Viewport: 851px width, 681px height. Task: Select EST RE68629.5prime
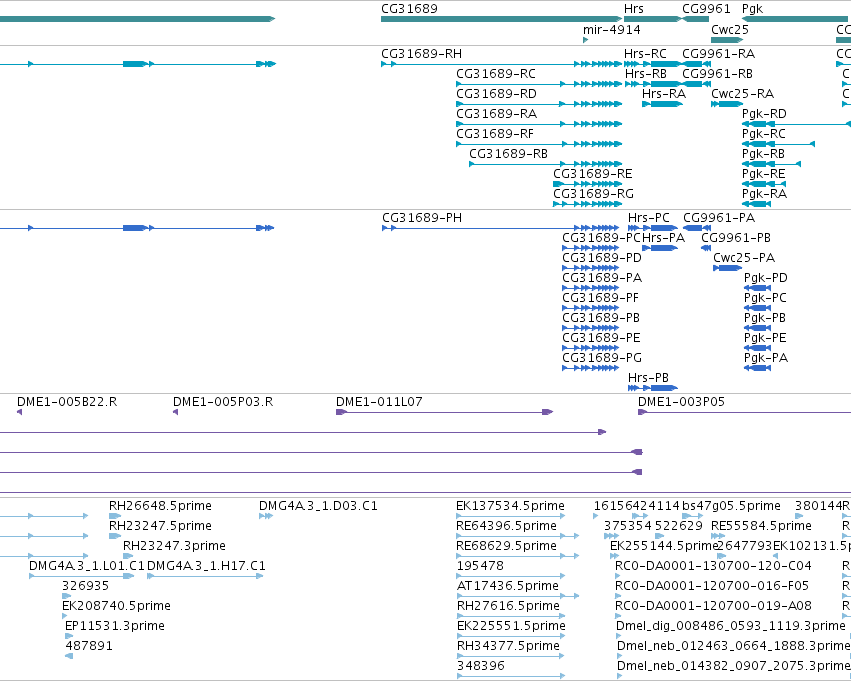(518, 556)
